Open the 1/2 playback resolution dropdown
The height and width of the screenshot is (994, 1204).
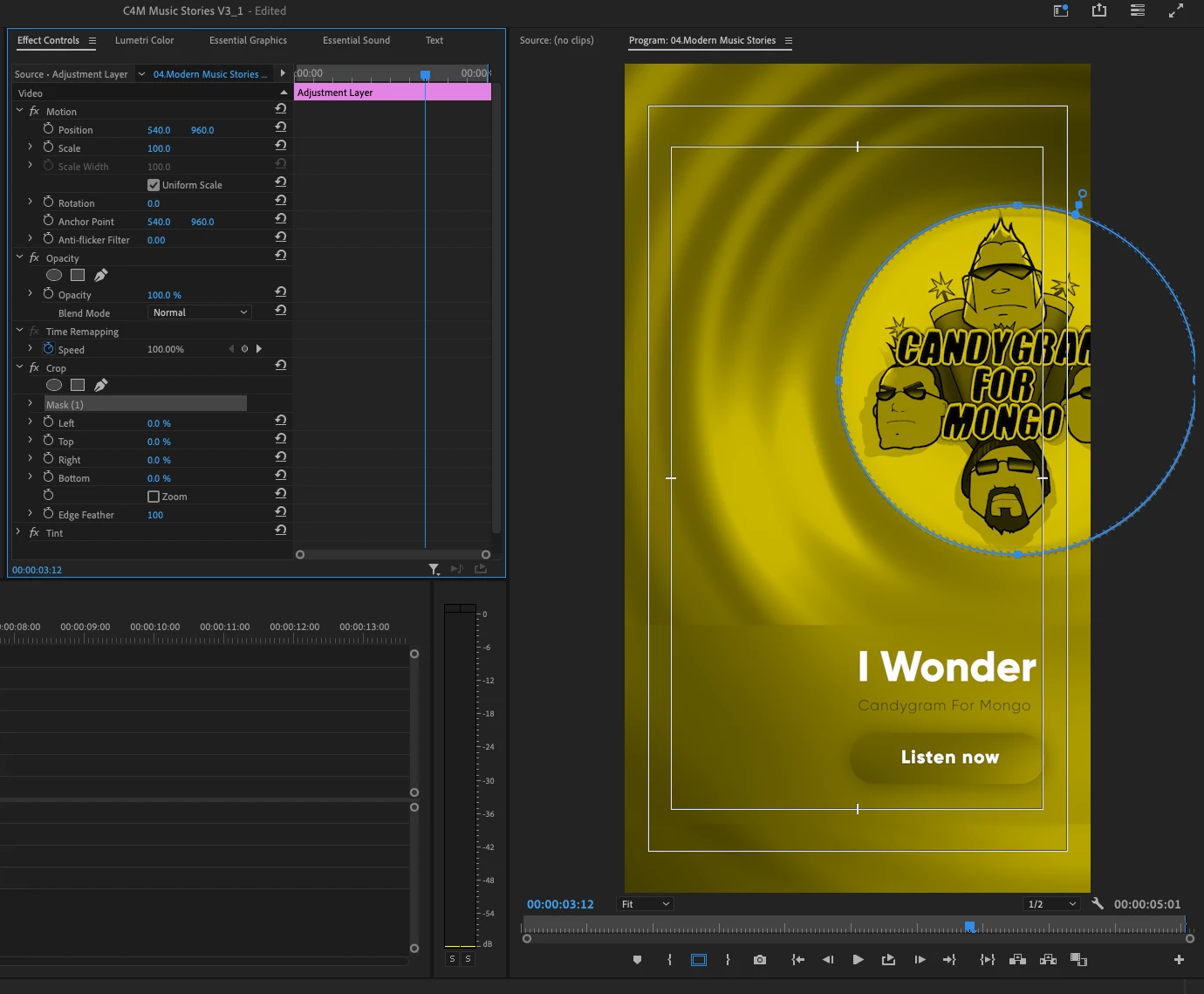1052,904
